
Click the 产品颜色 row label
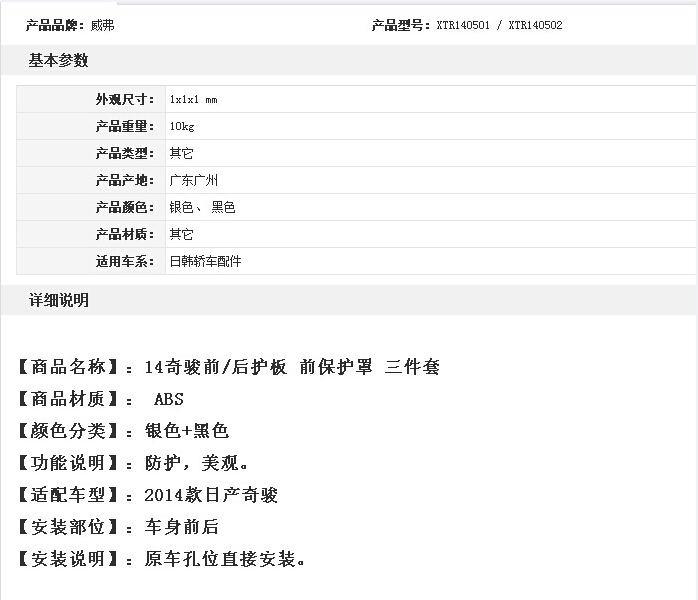(125, 207)
